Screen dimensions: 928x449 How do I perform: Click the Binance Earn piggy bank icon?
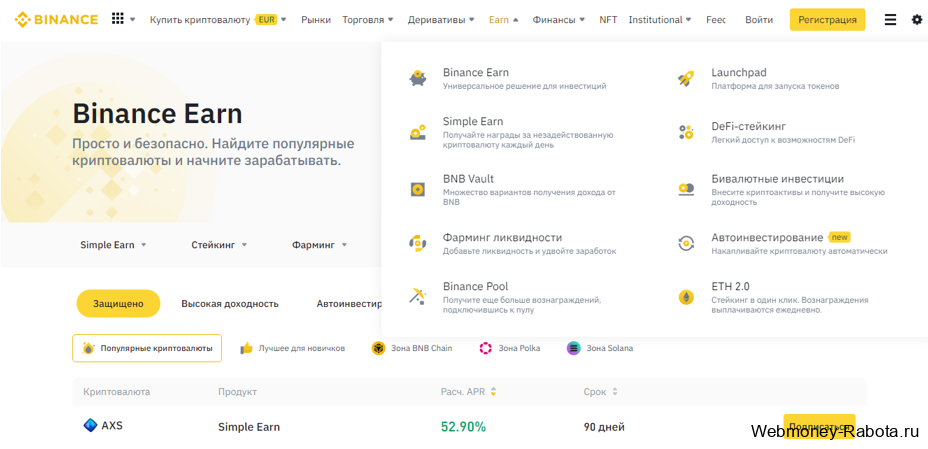pyautogui.click(x=418, y=78)
